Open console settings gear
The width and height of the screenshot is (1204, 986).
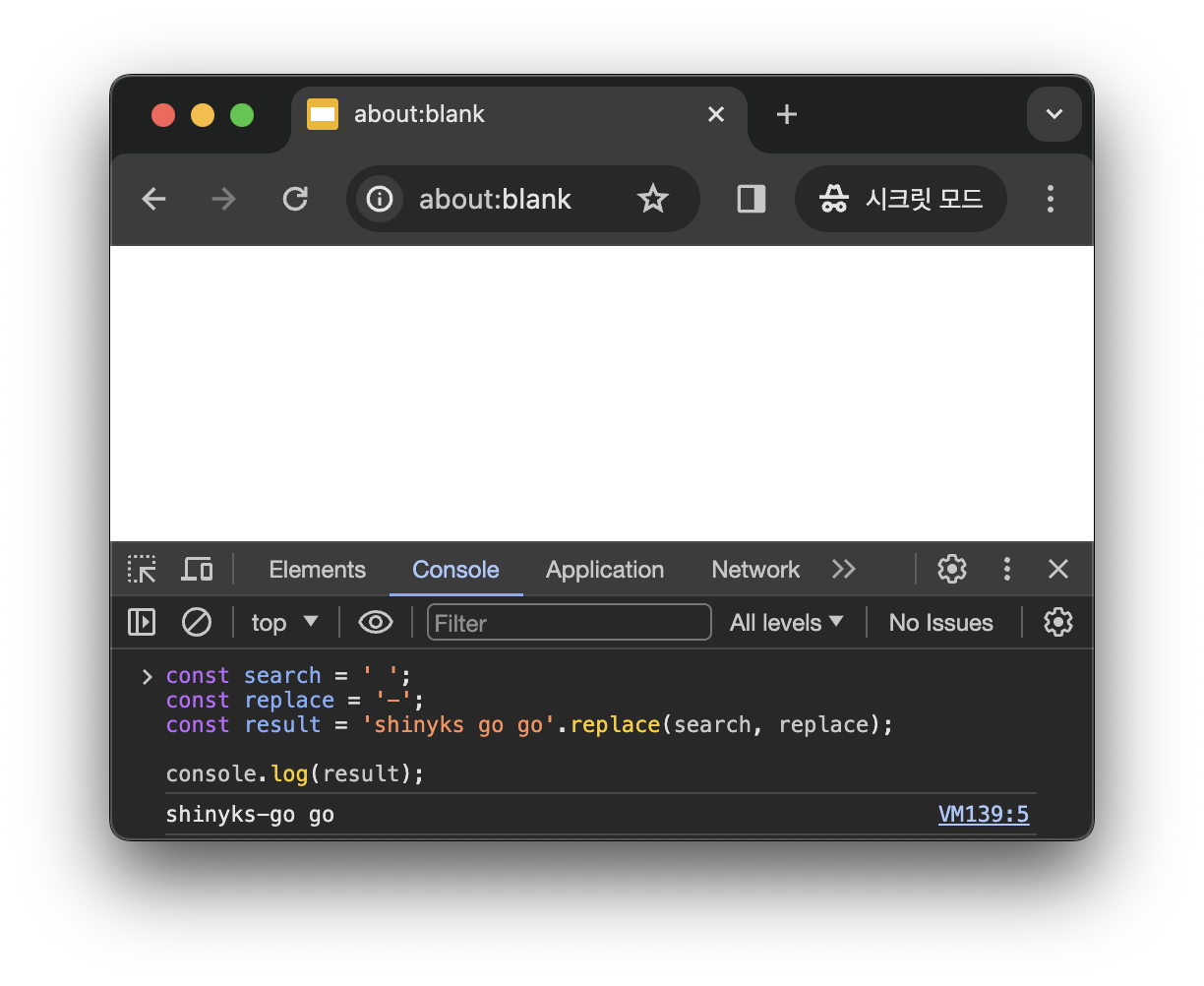point(1057,622)
